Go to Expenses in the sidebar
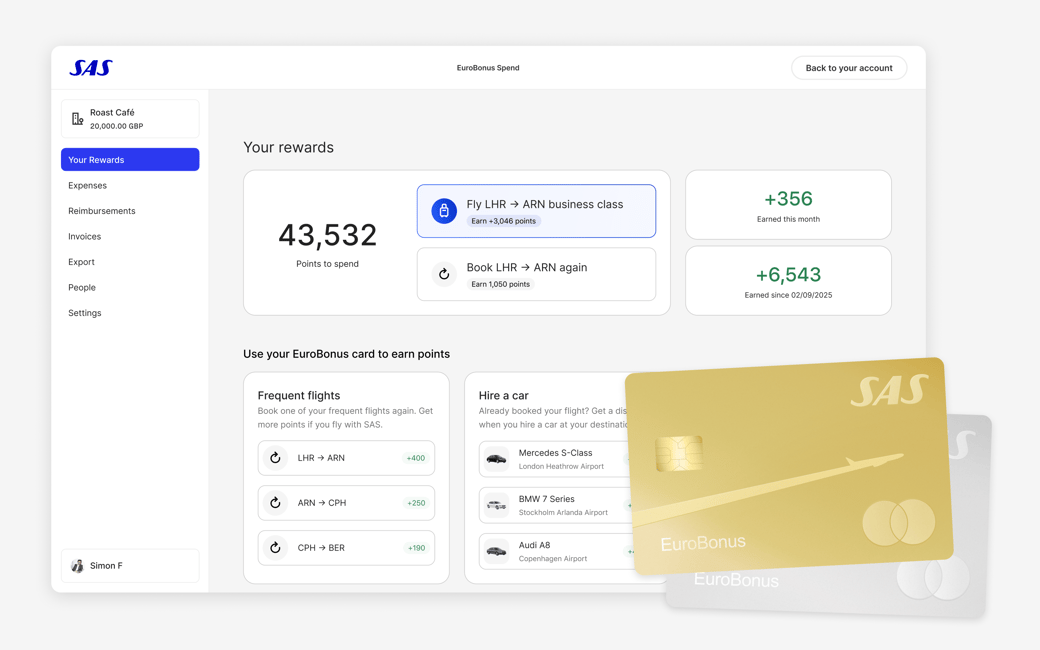Screen dimensions: 1040x650 point(87,185)
